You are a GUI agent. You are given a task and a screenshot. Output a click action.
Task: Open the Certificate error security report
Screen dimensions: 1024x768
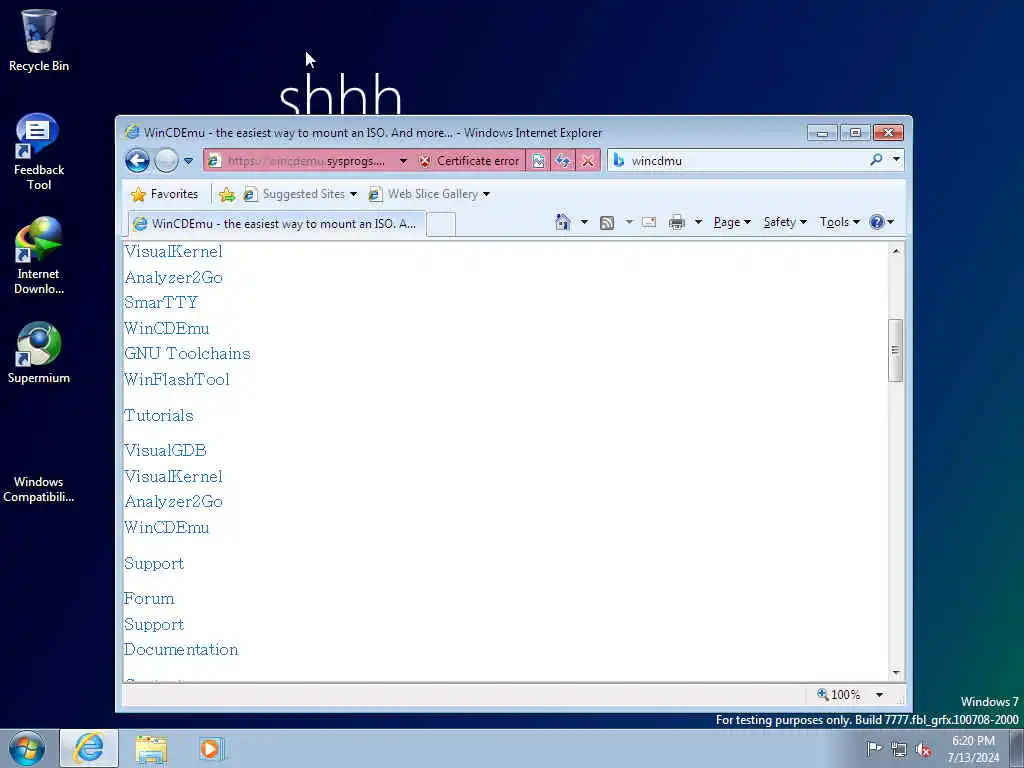point(470,161)
